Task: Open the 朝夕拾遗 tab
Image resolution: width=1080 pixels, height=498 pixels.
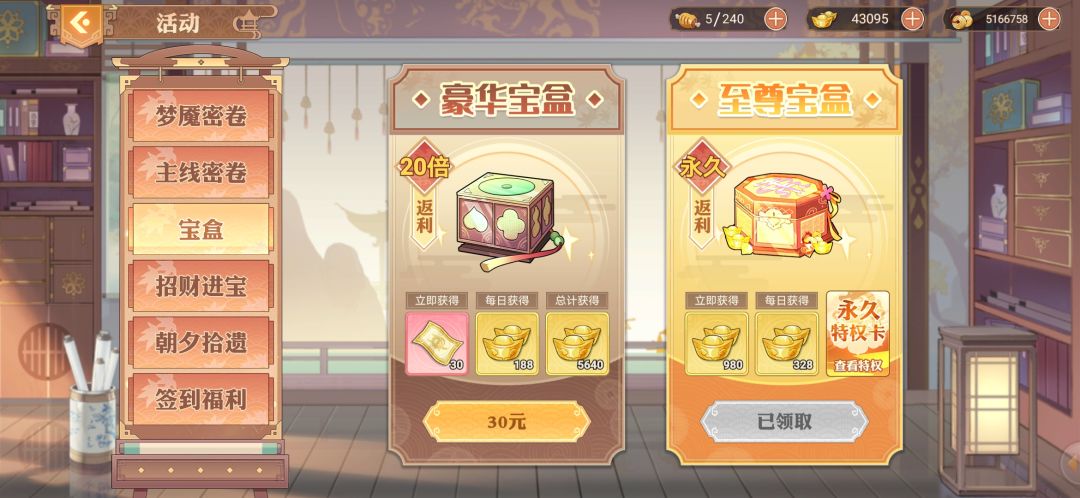Action: (x=201, y=342)
